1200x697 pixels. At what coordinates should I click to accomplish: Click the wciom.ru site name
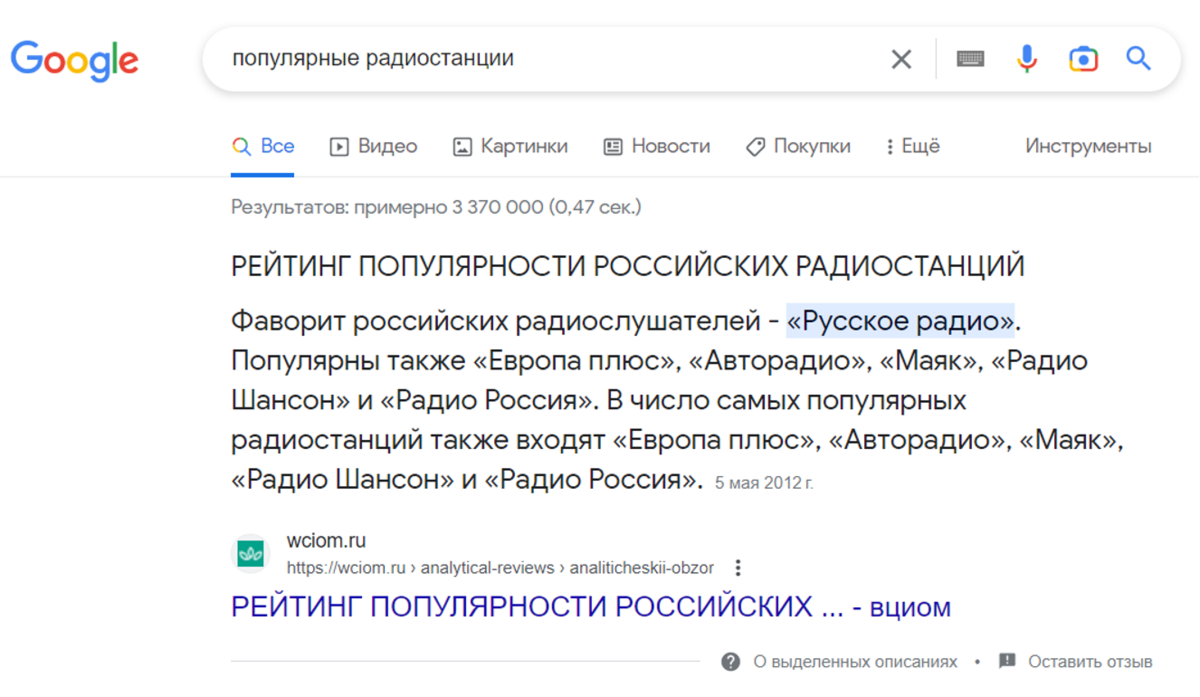[326, 541]
